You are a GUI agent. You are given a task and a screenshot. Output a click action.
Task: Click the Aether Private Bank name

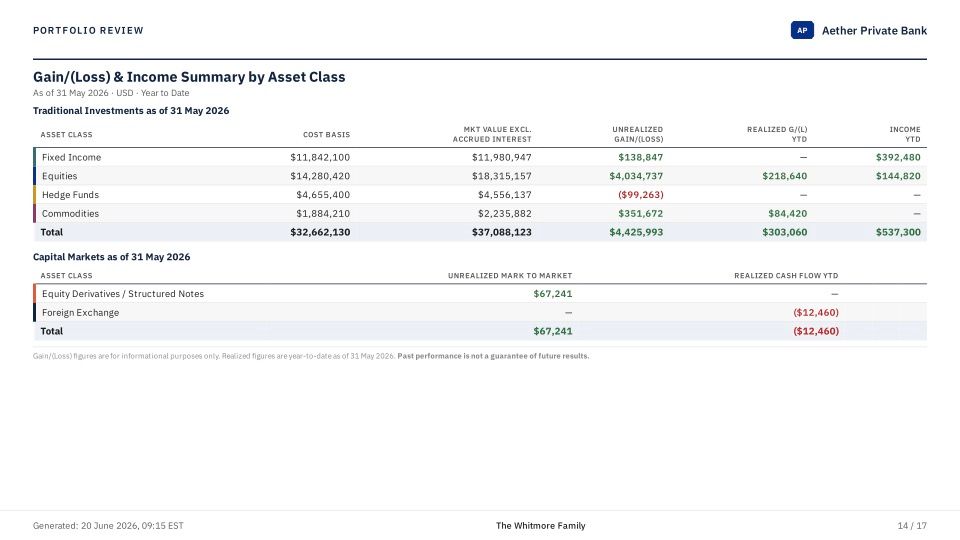coord(874,31)
